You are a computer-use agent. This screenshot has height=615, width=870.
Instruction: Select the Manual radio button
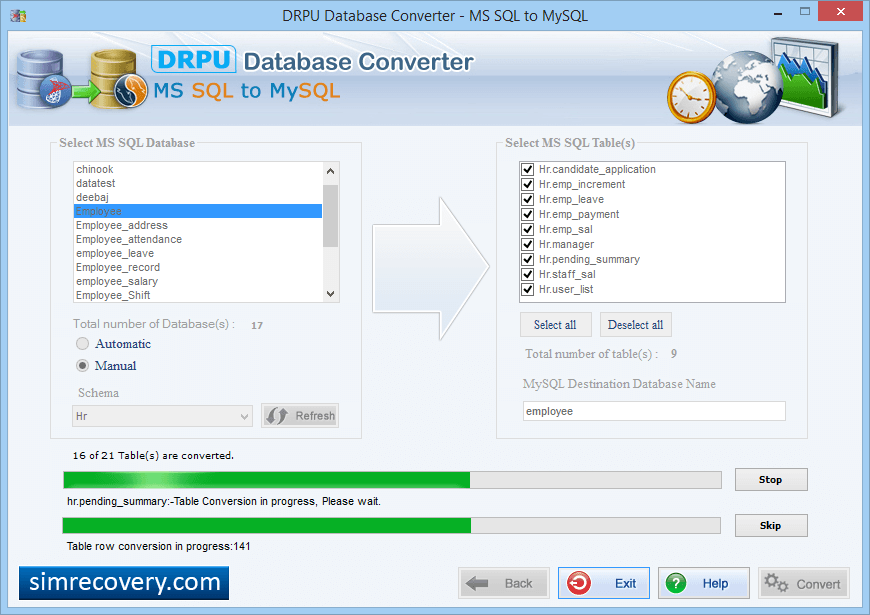pyautogui.click(x=82, y=366)
